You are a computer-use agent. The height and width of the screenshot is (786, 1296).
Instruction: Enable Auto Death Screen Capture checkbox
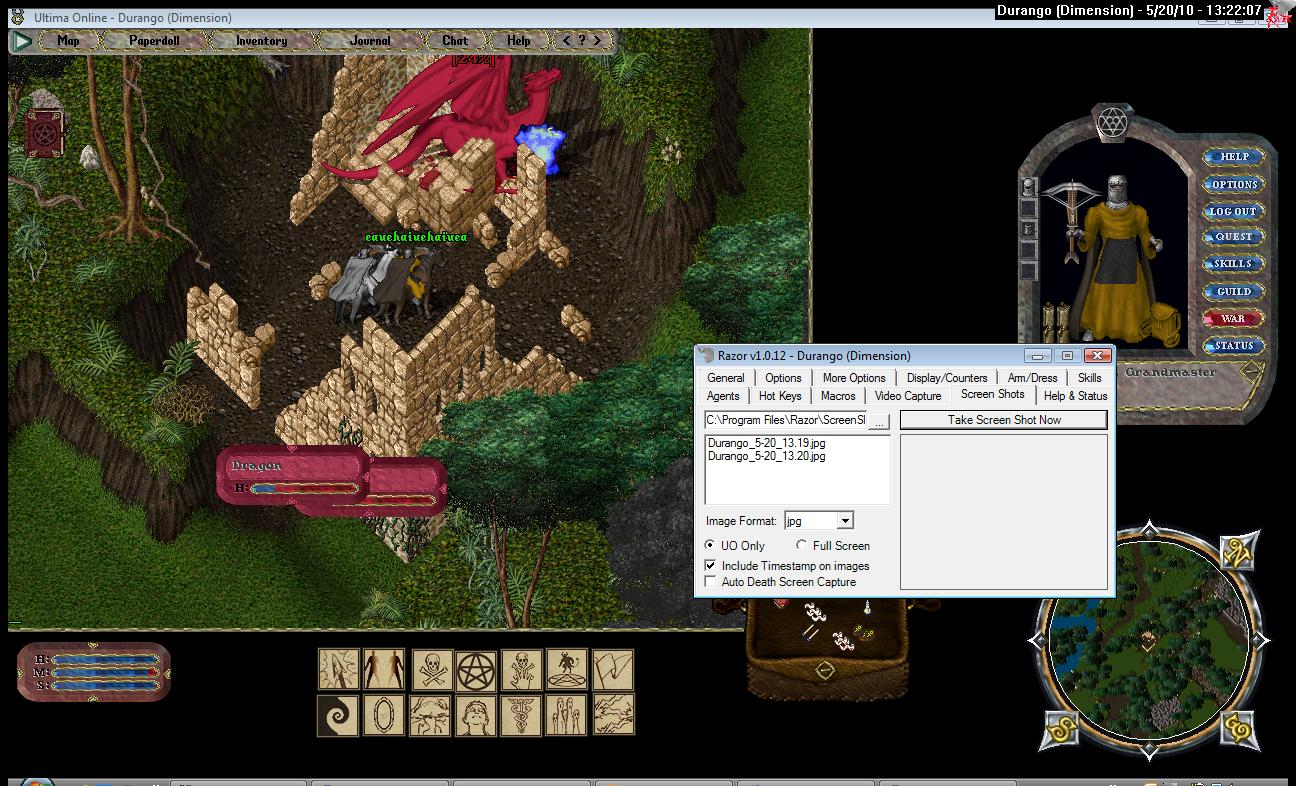coord(711,582)
